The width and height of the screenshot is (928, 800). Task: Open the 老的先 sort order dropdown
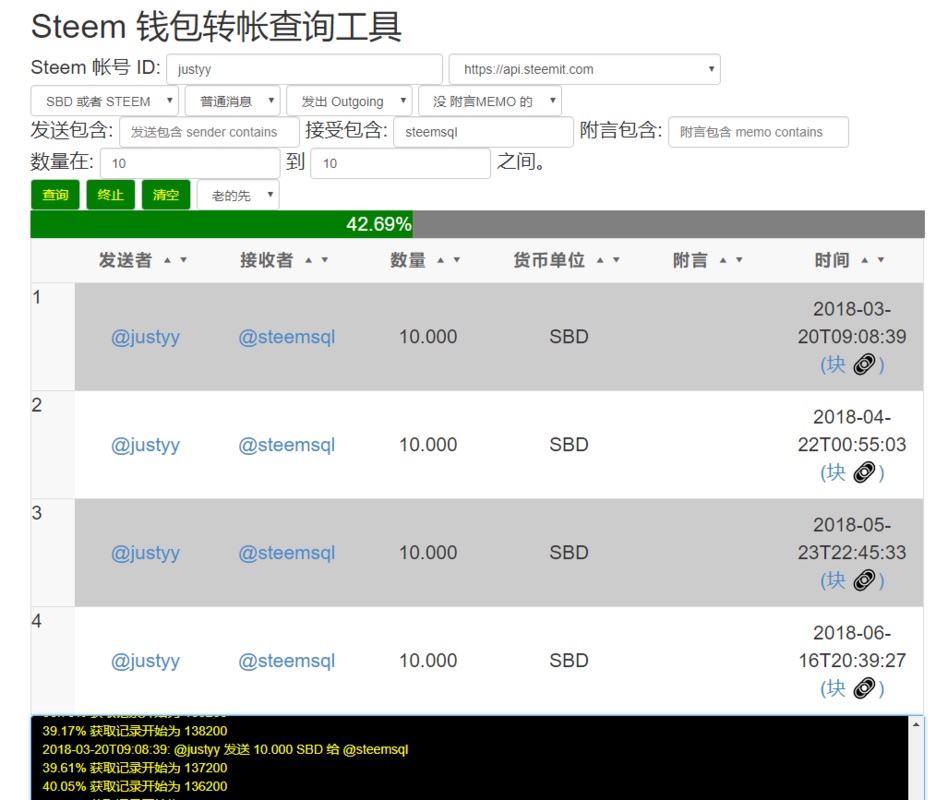tap(238, 195)
